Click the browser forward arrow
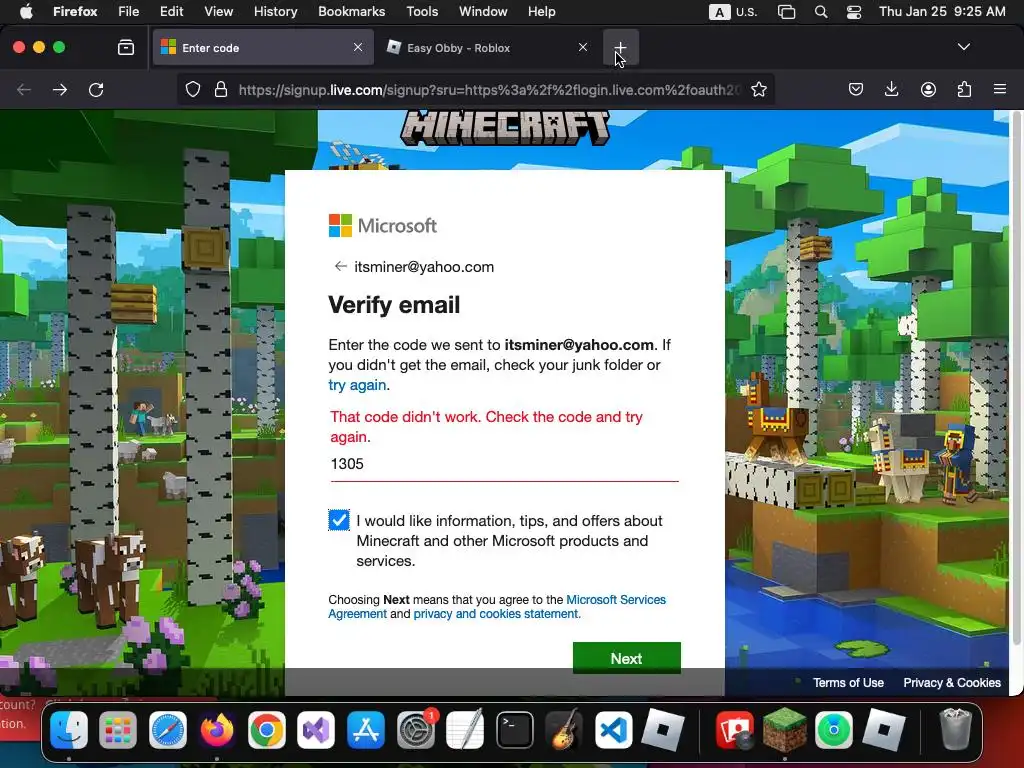Image resolution: width=1024 pixels, height=768 pixels. [x=60, y=89]
